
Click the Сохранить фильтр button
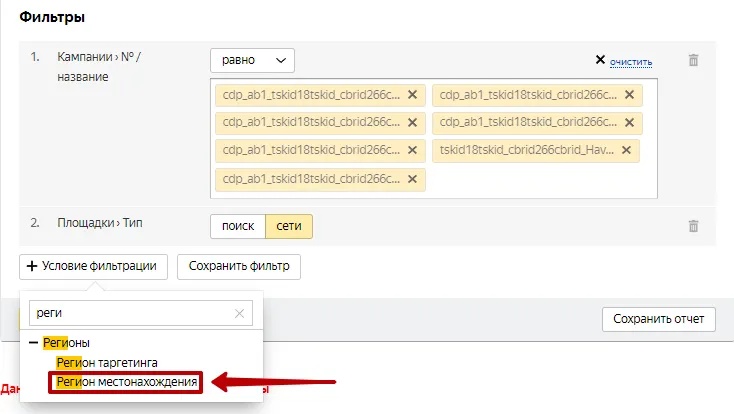click(x=239, y=266)
